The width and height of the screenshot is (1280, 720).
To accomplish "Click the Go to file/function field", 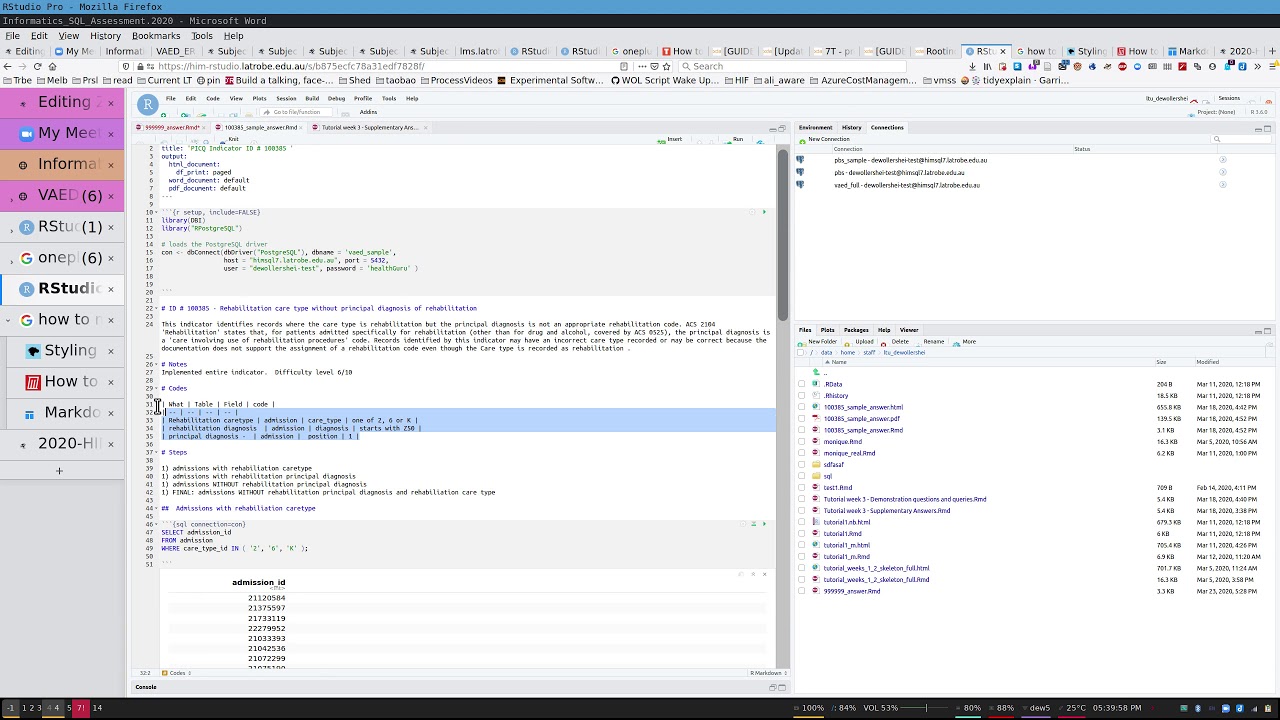I will (296, 112).
